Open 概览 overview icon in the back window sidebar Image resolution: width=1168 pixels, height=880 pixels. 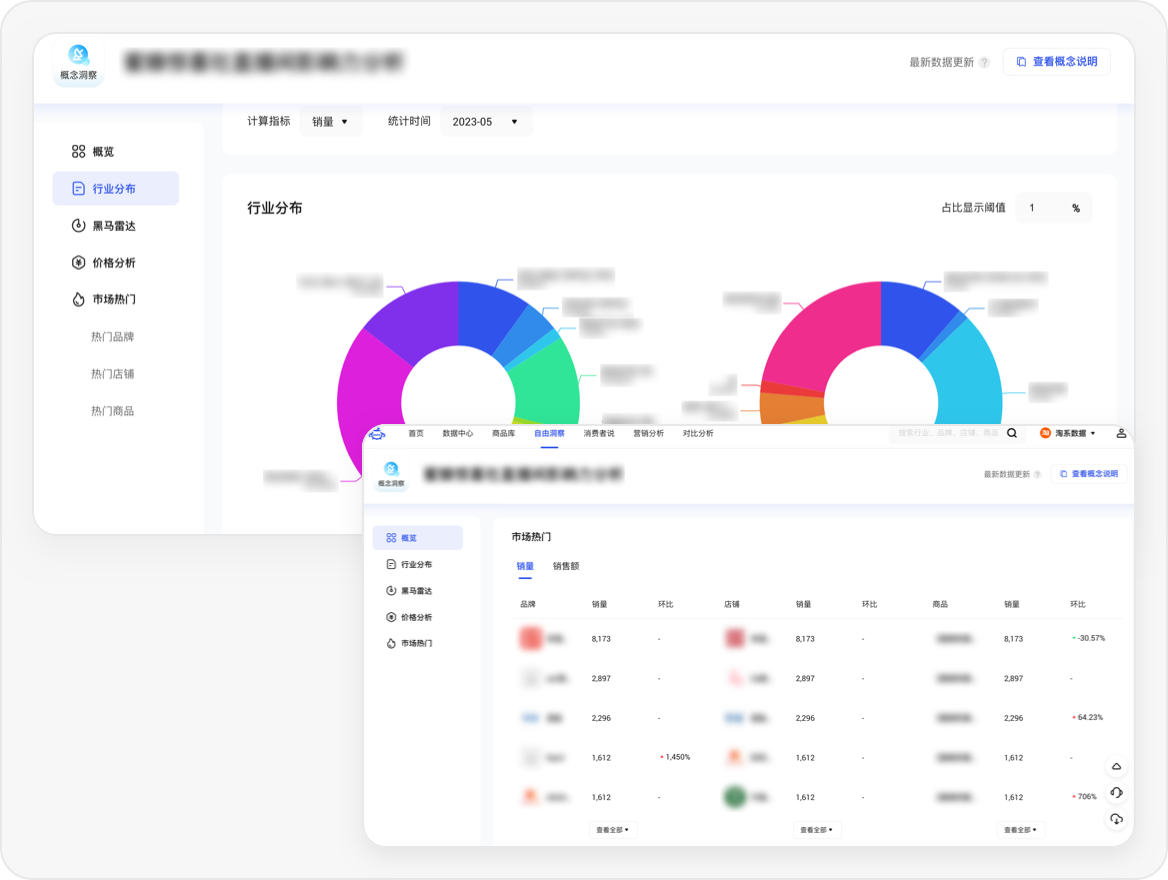point(78,152)
